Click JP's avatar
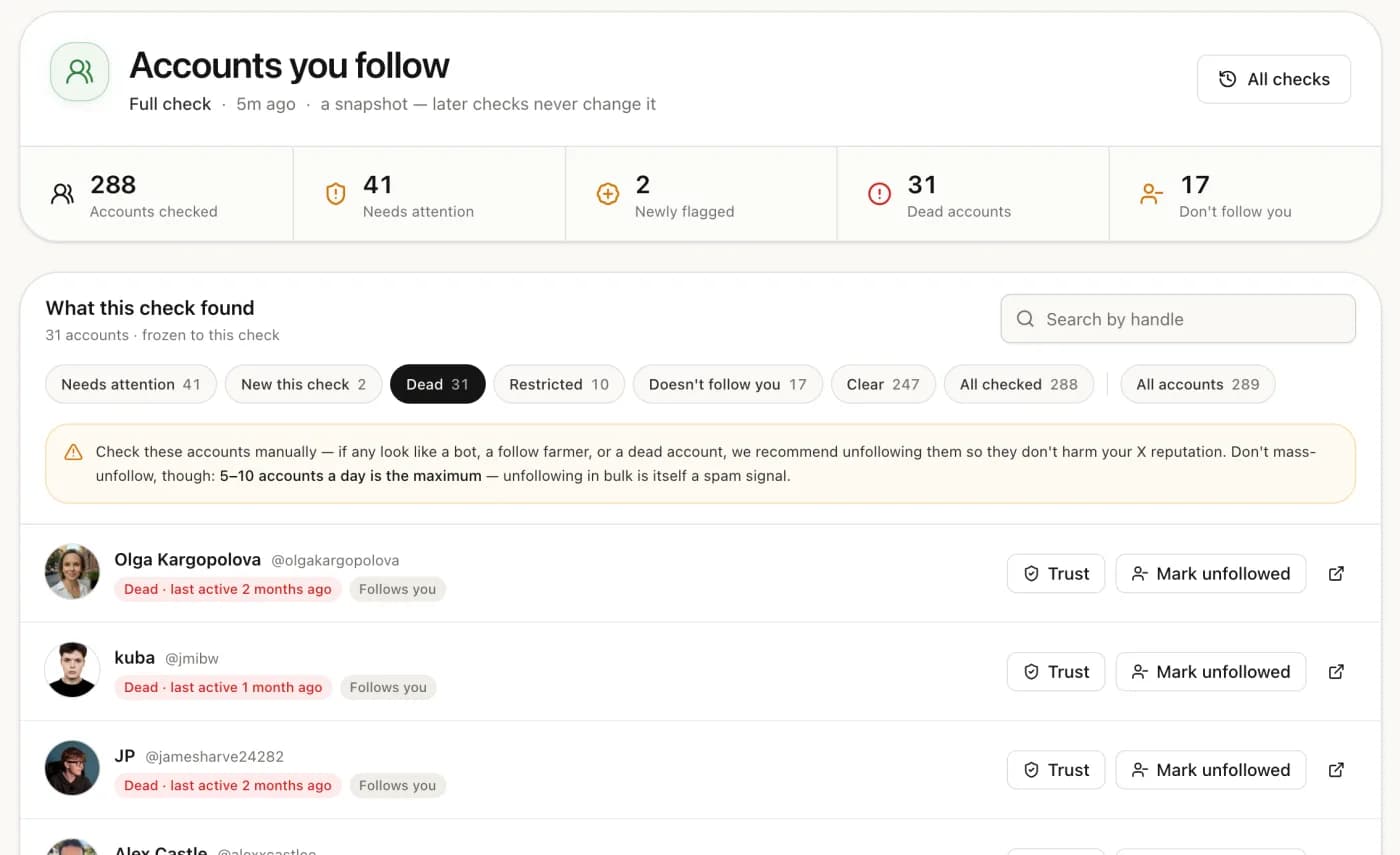This screenshot has width=1400, height=855. (72, 768)
